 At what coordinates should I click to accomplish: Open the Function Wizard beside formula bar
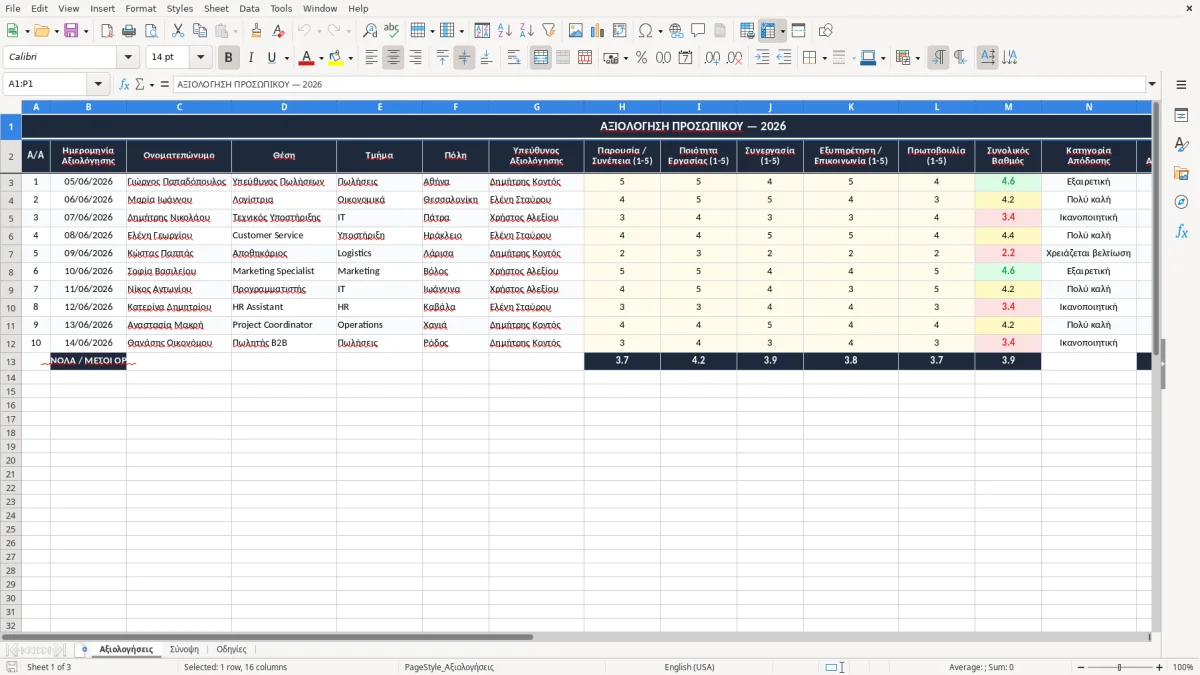click(124, 84)
